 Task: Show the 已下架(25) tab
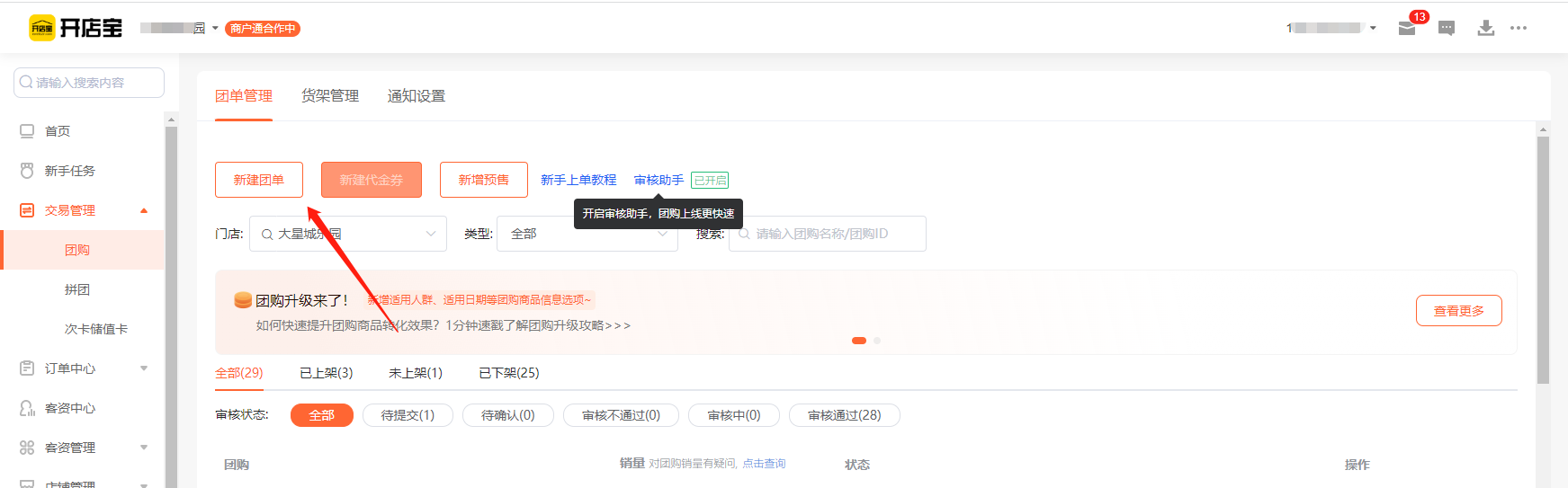(x=508, y=373)
